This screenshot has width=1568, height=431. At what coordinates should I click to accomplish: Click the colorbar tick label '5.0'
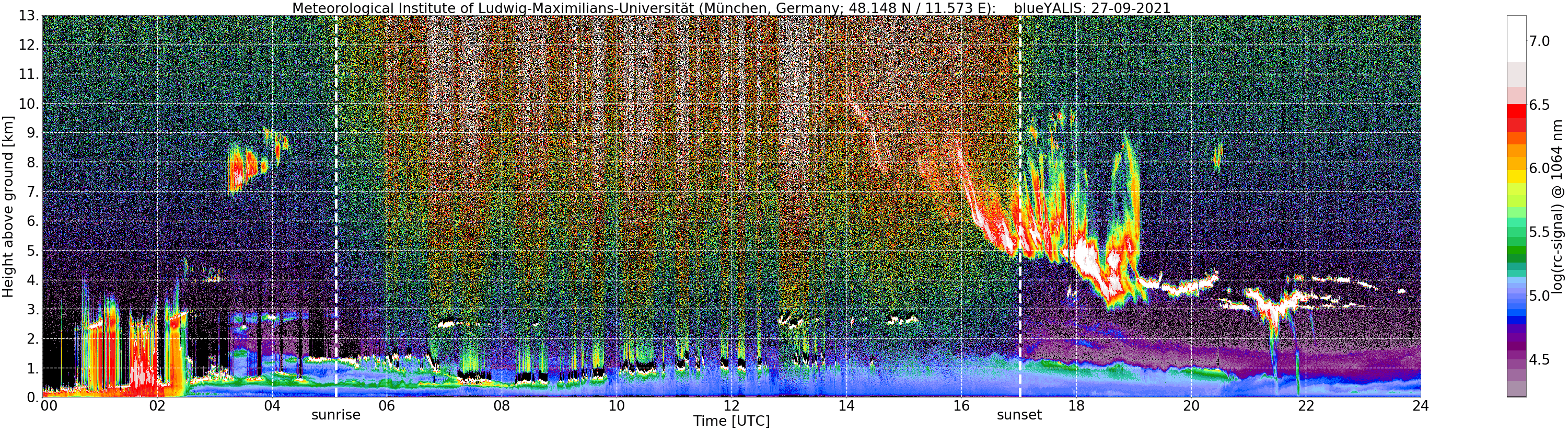point(1539,296)
